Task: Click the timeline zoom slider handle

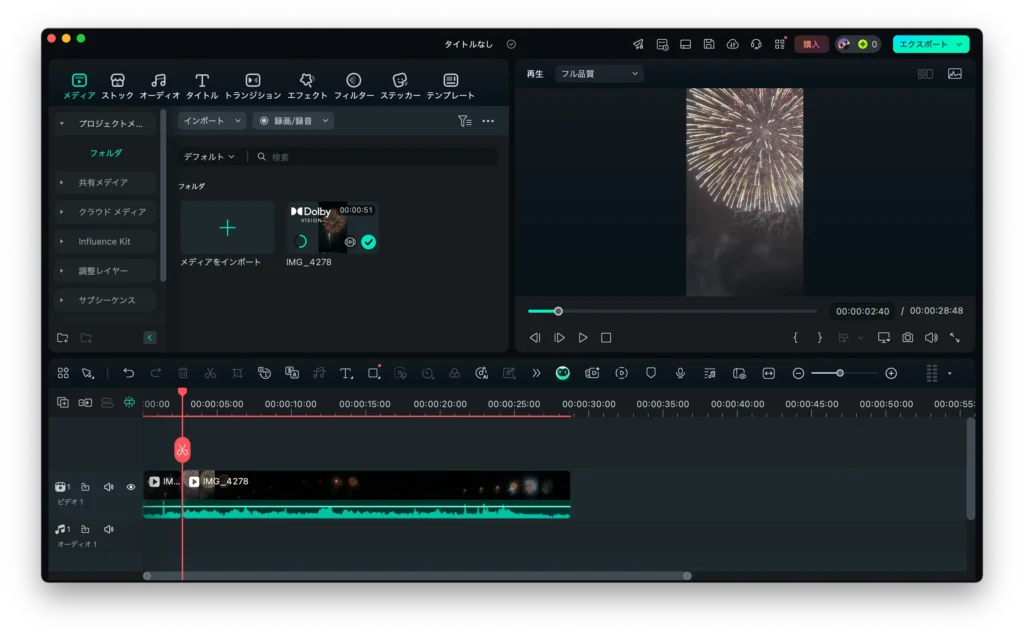Action: (x=840, y=373)
